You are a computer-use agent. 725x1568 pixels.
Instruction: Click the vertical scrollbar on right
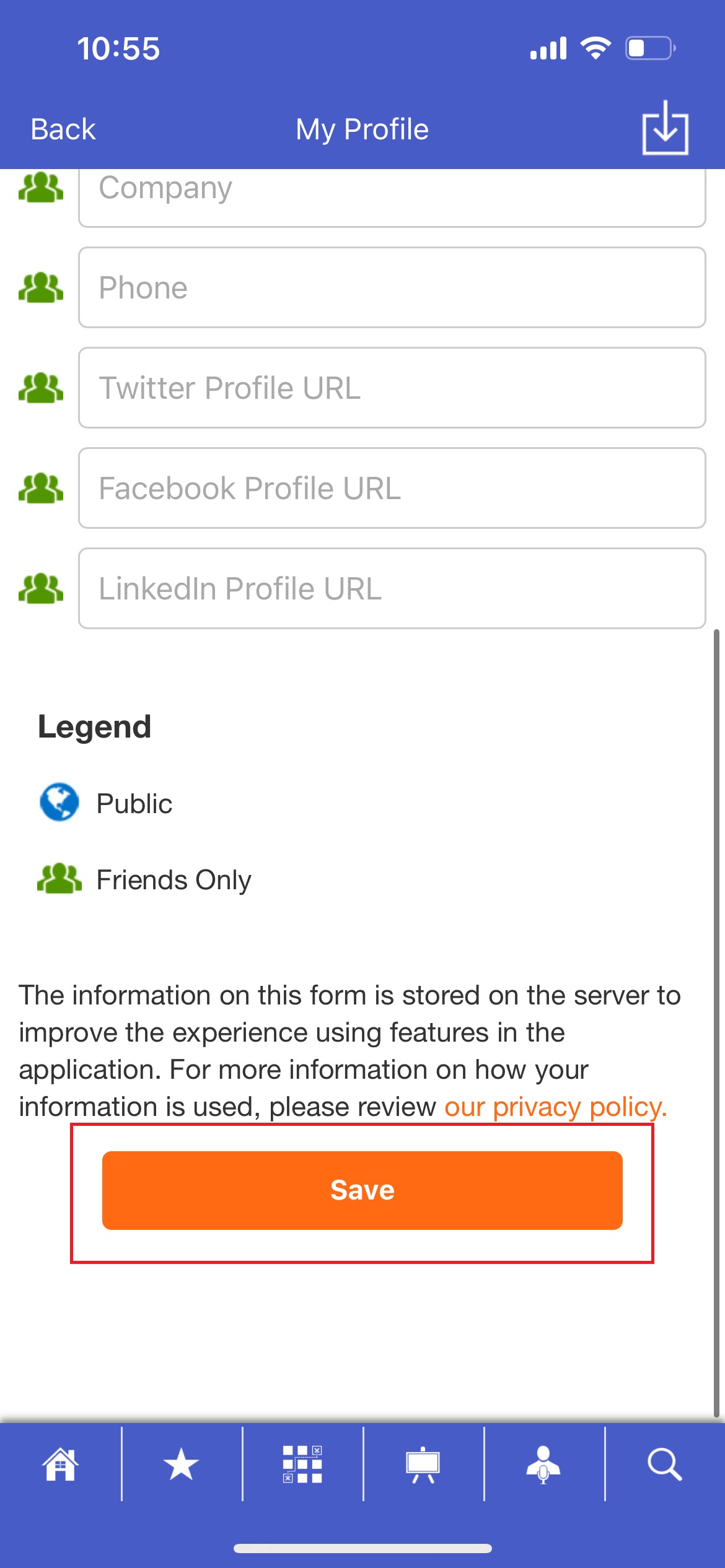point(716,1023)
